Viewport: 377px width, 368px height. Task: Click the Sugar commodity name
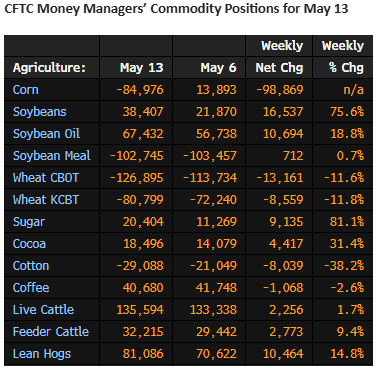[x=29, y=222]
